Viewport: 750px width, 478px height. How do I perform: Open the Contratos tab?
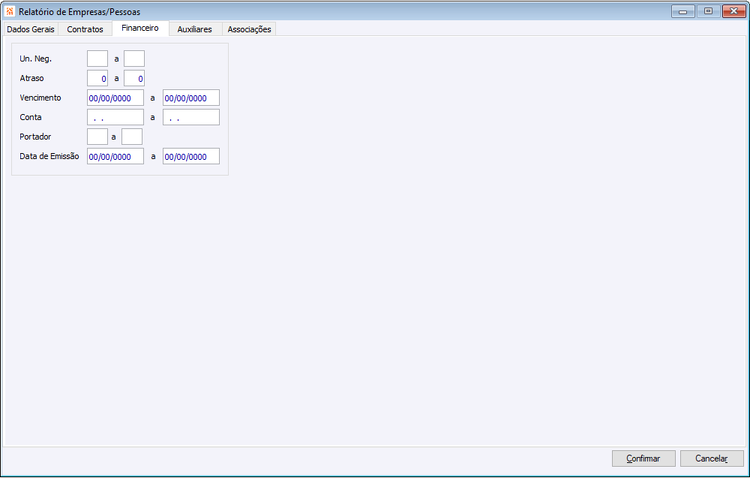point(85,29)
